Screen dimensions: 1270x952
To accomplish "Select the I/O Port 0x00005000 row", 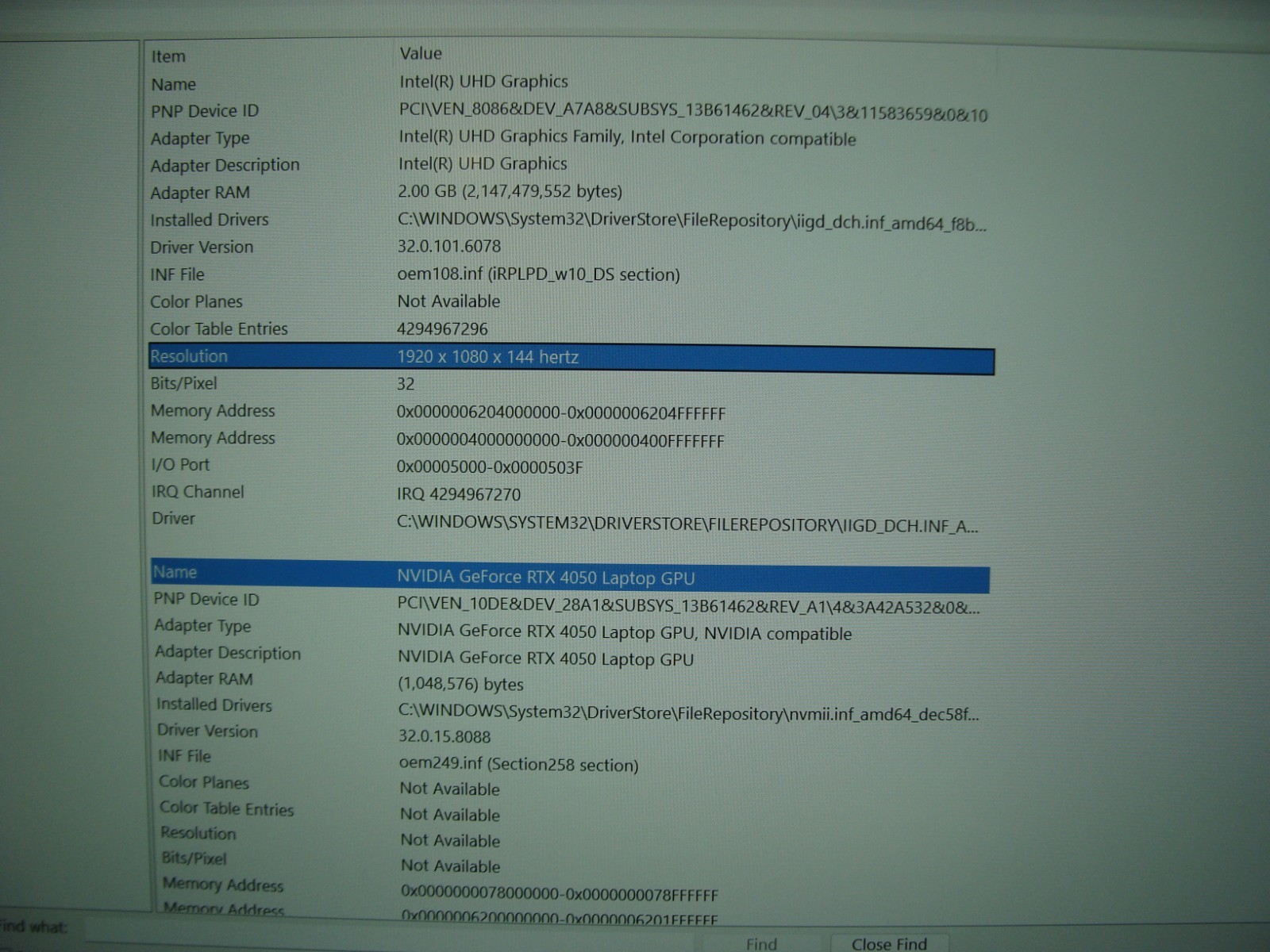I will click(x=570, y=466).
